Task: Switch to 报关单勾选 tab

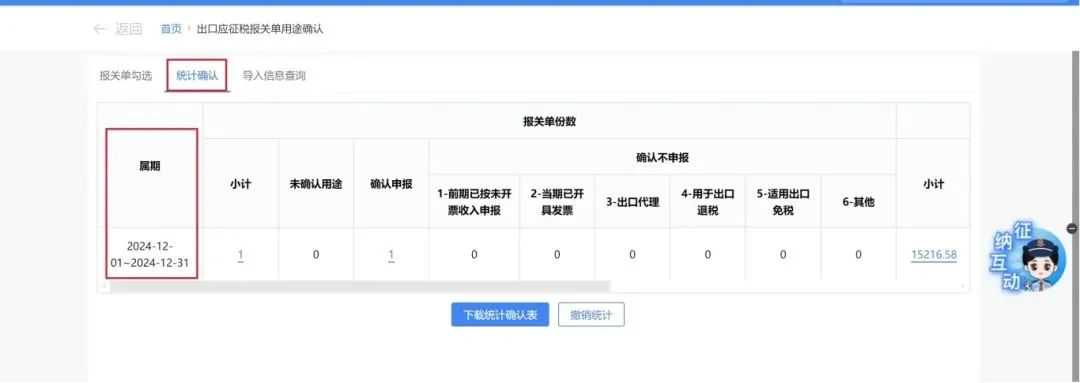Action: point(125,76)
